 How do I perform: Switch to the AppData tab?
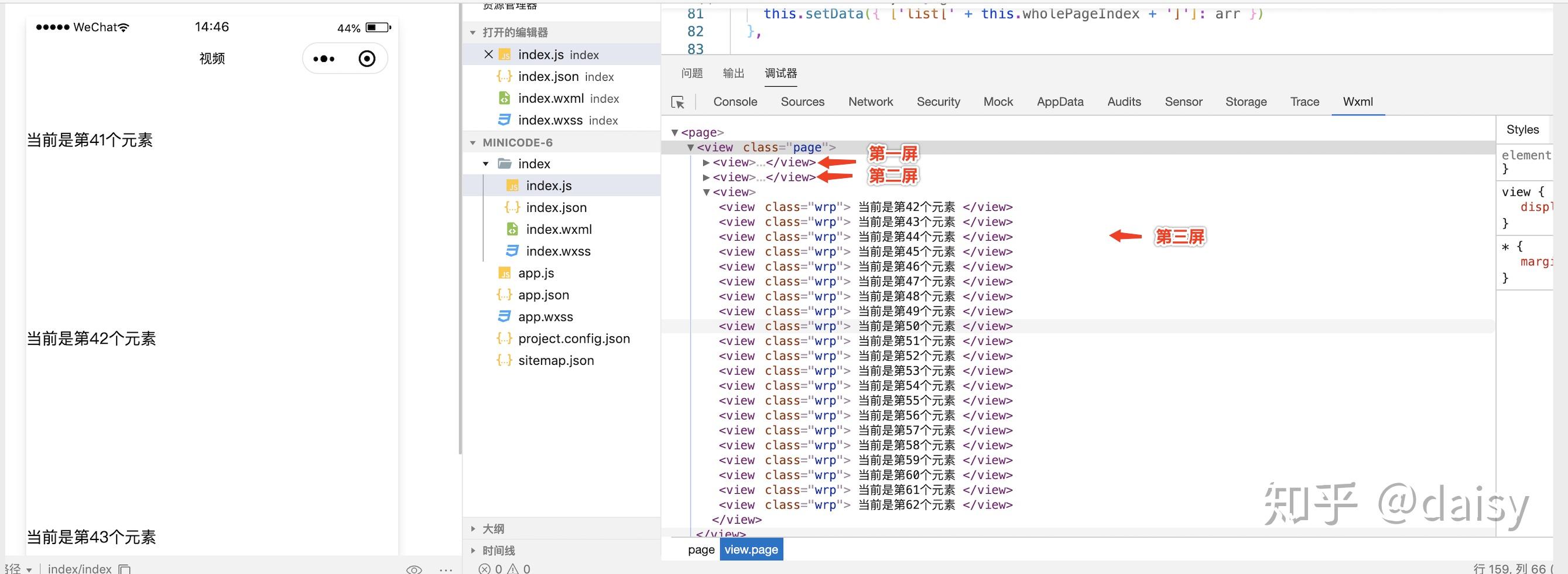1060,102
